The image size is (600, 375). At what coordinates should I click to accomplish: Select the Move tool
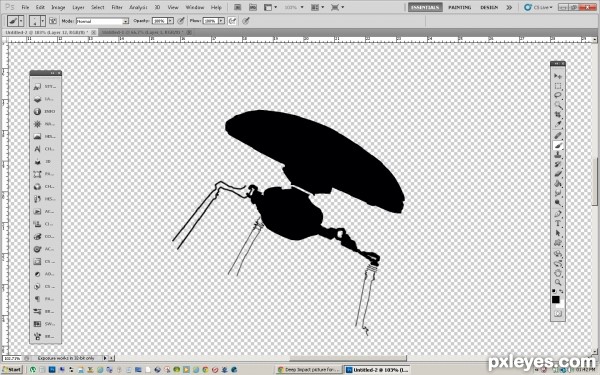tap(558, 76)
